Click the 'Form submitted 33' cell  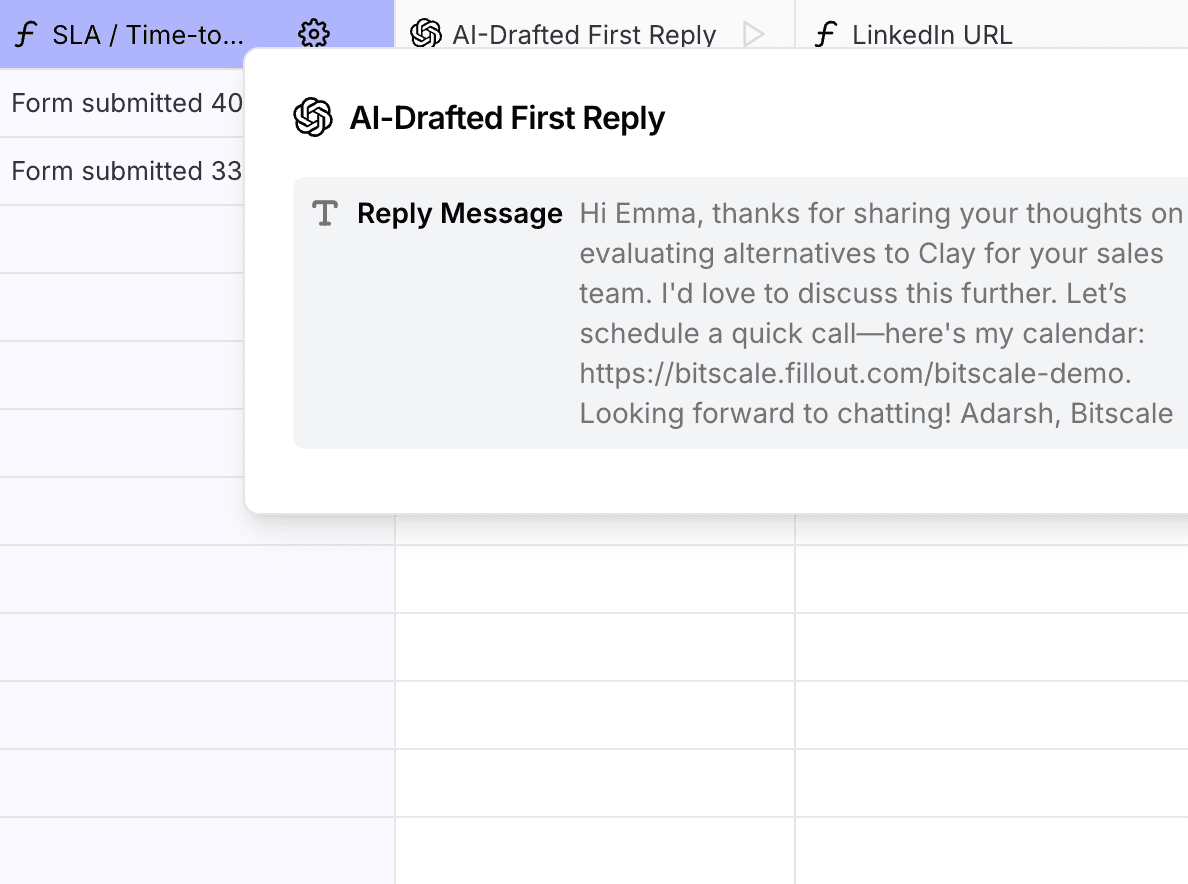pos(122,171)
